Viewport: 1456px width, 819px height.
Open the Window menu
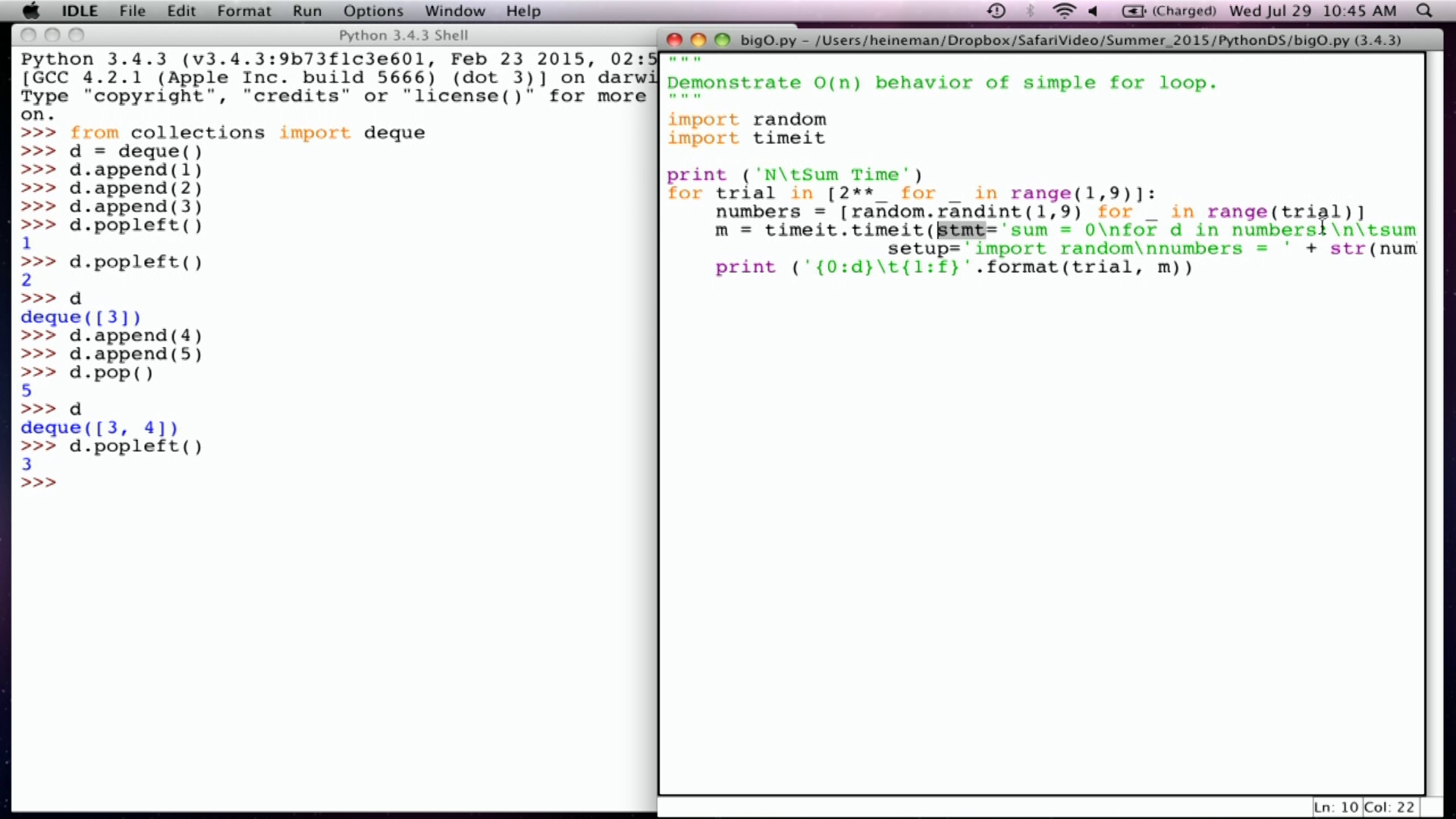tap(454, 11)
